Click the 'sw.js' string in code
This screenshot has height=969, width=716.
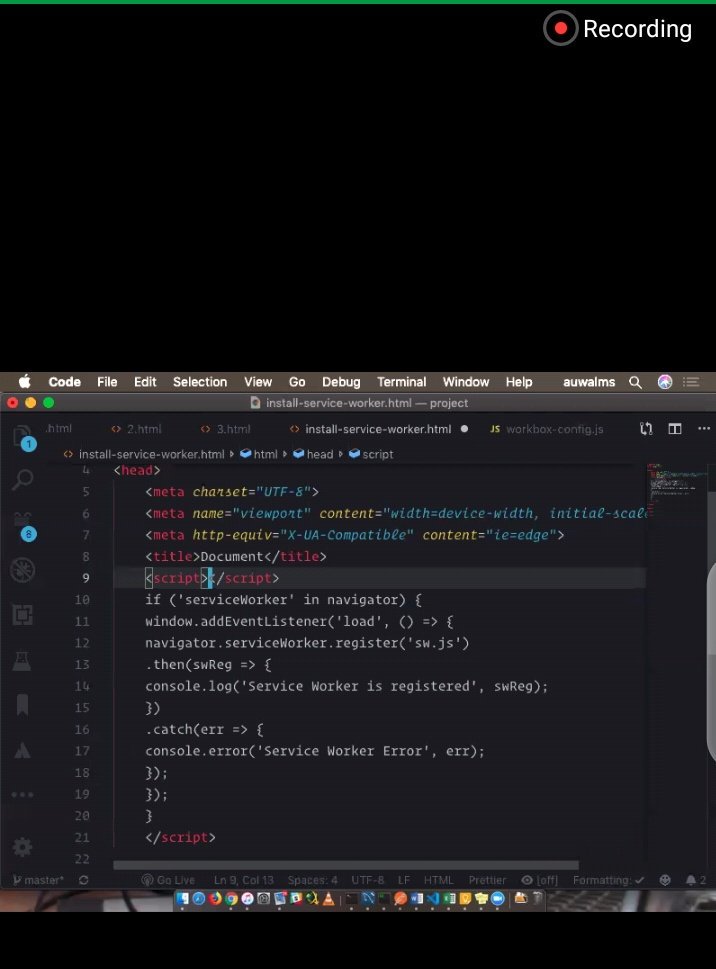(x=438, y=643)
